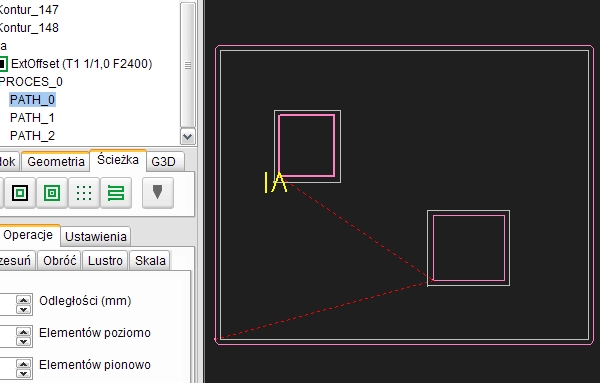
Task: Open the Skala operation tab
Action: click(x=150, y=261)
